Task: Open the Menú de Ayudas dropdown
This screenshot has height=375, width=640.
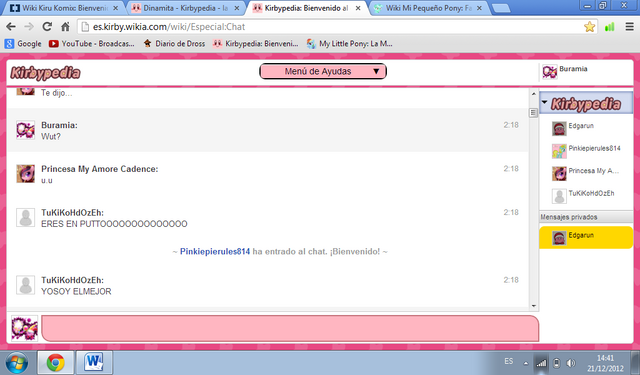Action: (x=323, y=71)
